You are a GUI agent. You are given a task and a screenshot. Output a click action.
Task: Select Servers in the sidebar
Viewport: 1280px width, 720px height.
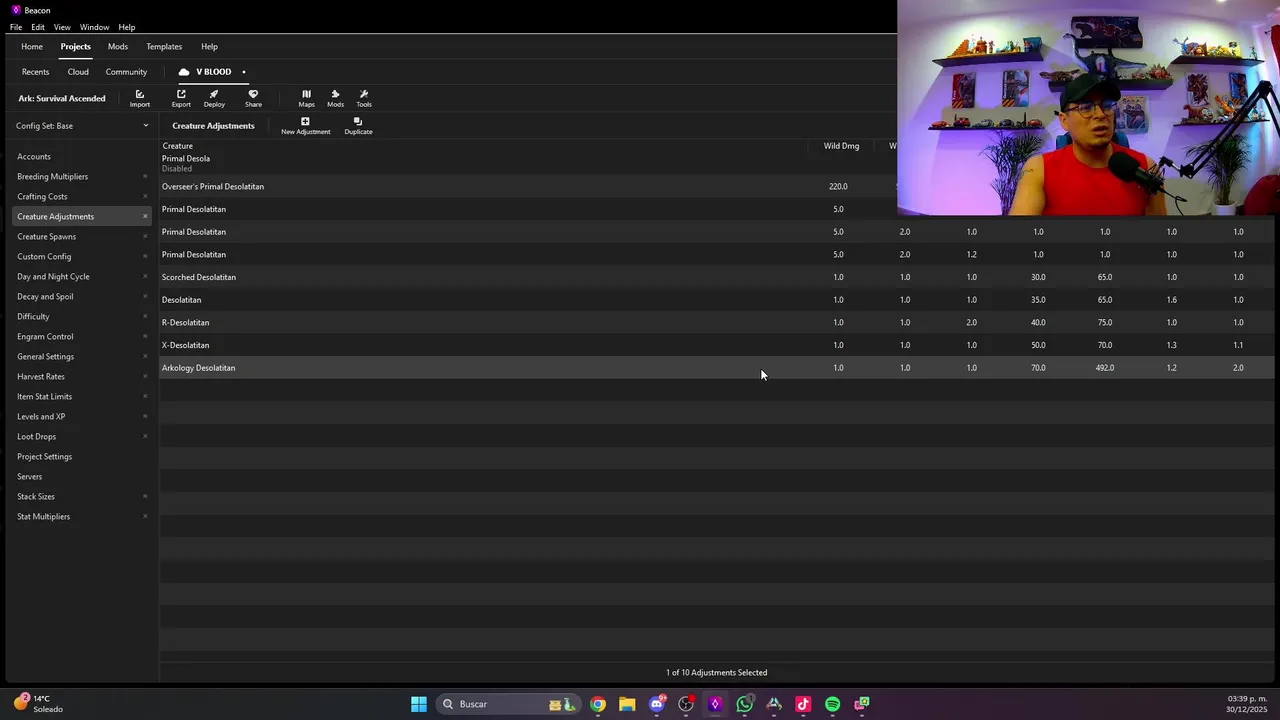tap(82, 477)
